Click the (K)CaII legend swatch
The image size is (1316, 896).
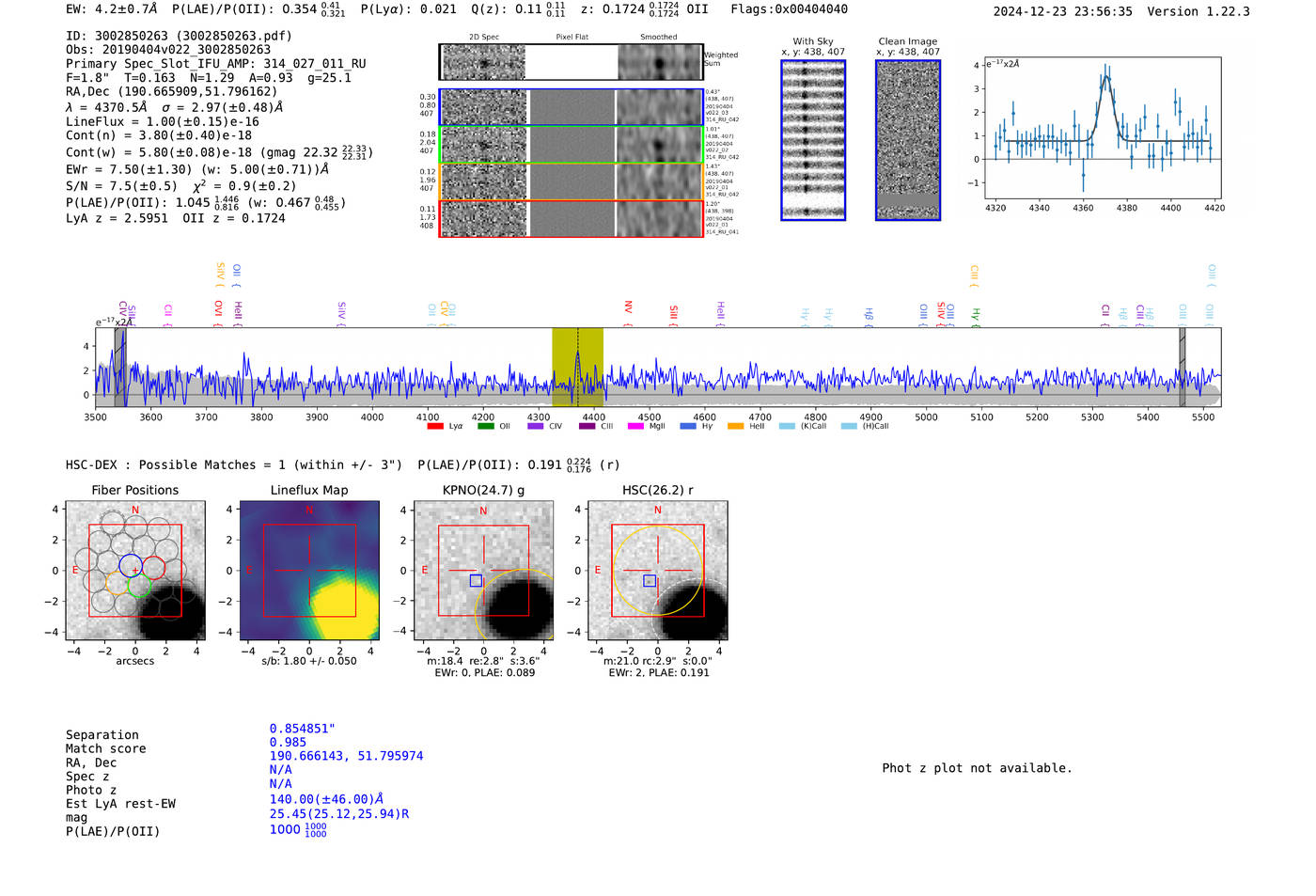point(787,426)
